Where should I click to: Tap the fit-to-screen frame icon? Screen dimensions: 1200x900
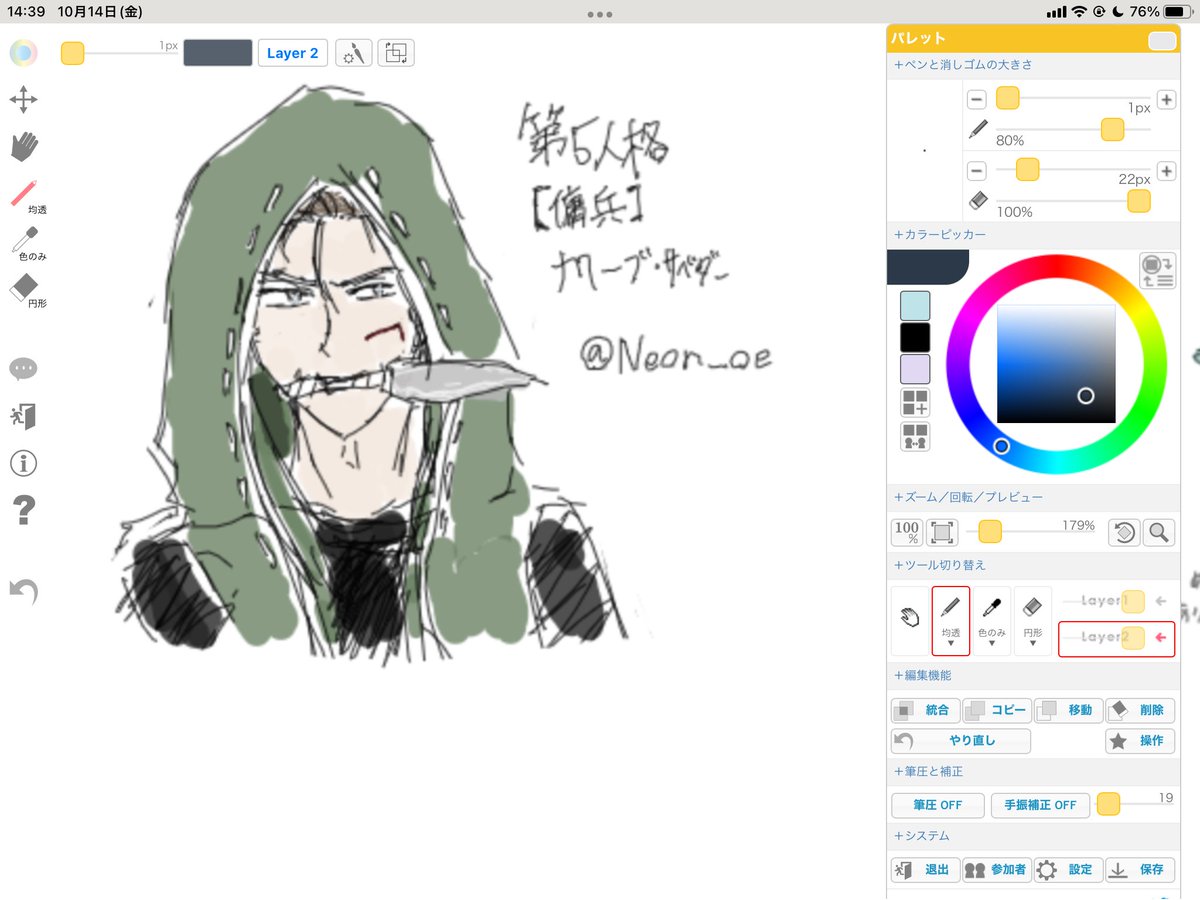942,532
